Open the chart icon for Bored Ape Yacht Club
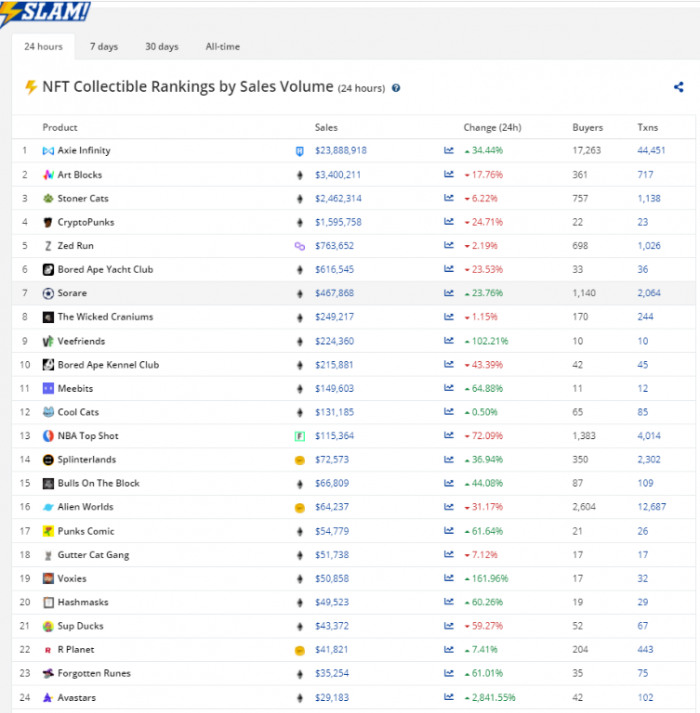The height and width of the screenshot is (713, 700). click(x=448, y=269)
